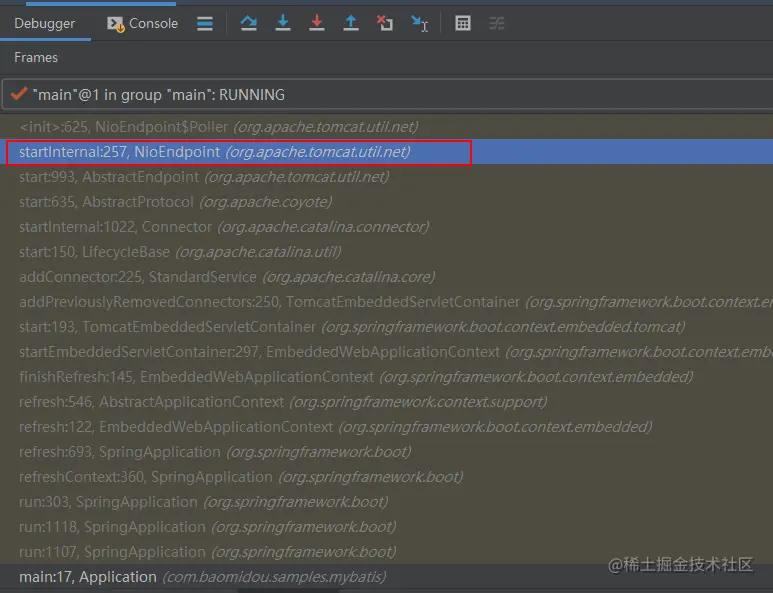The width and height of the screenshot is (773, 593).
Task: Select frame finishRefresh:145, EmbeddedWebApplicationContext
Action: [386, 377]
